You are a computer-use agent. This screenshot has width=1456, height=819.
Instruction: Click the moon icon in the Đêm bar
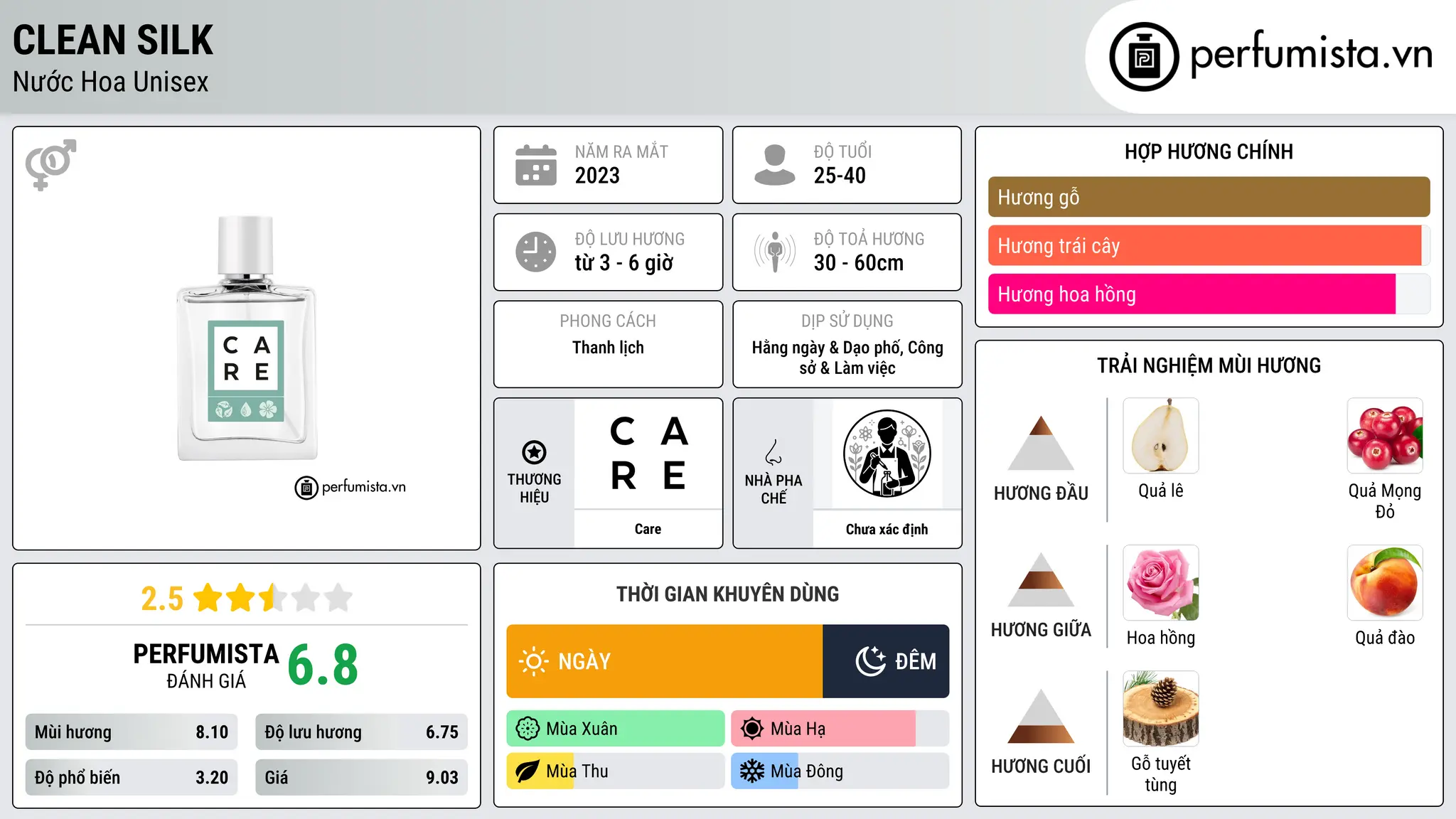[x=871, y=661]
